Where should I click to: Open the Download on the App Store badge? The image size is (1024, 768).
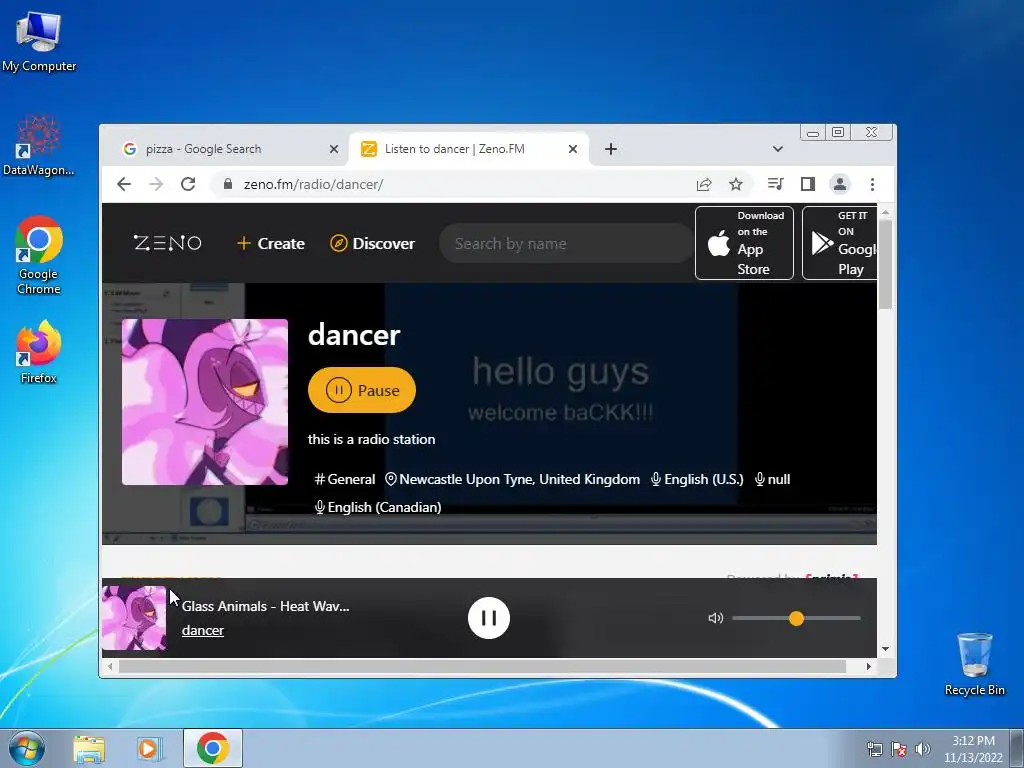tap(744, 243)
